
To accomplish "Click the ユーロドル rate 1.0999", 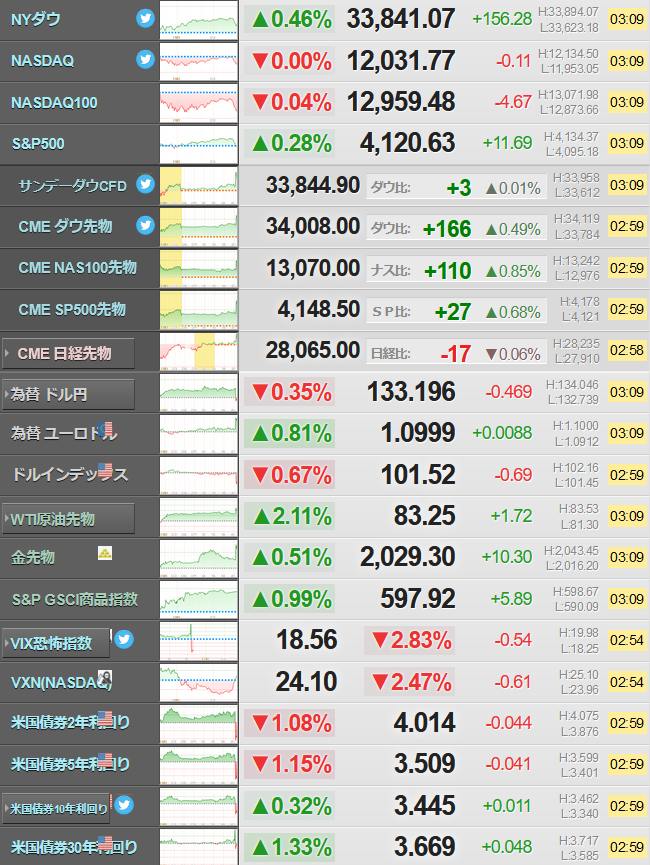I will (418, 433).
